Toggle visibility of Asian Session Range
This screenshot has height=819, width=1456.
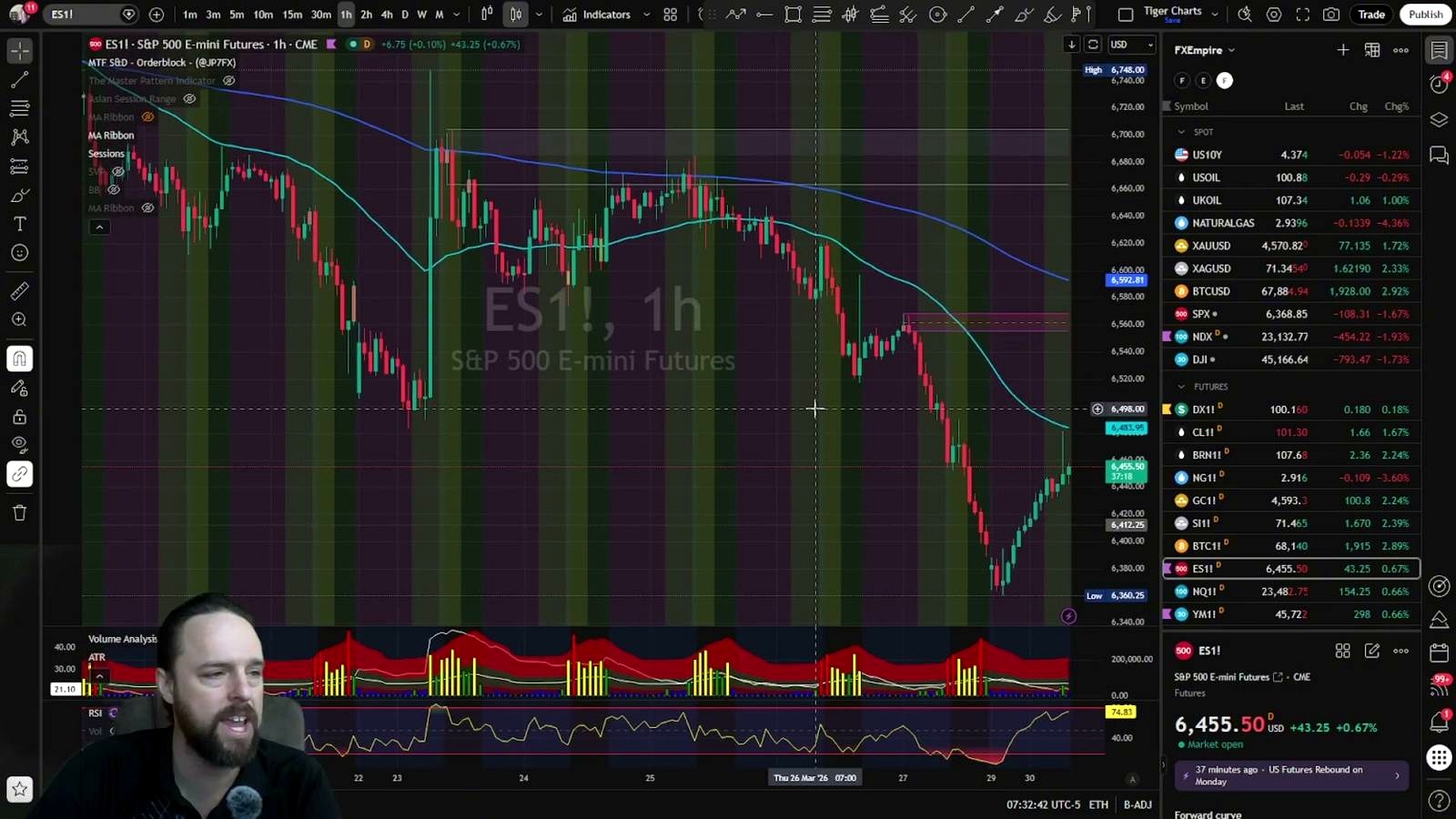(x=189, y=99)
